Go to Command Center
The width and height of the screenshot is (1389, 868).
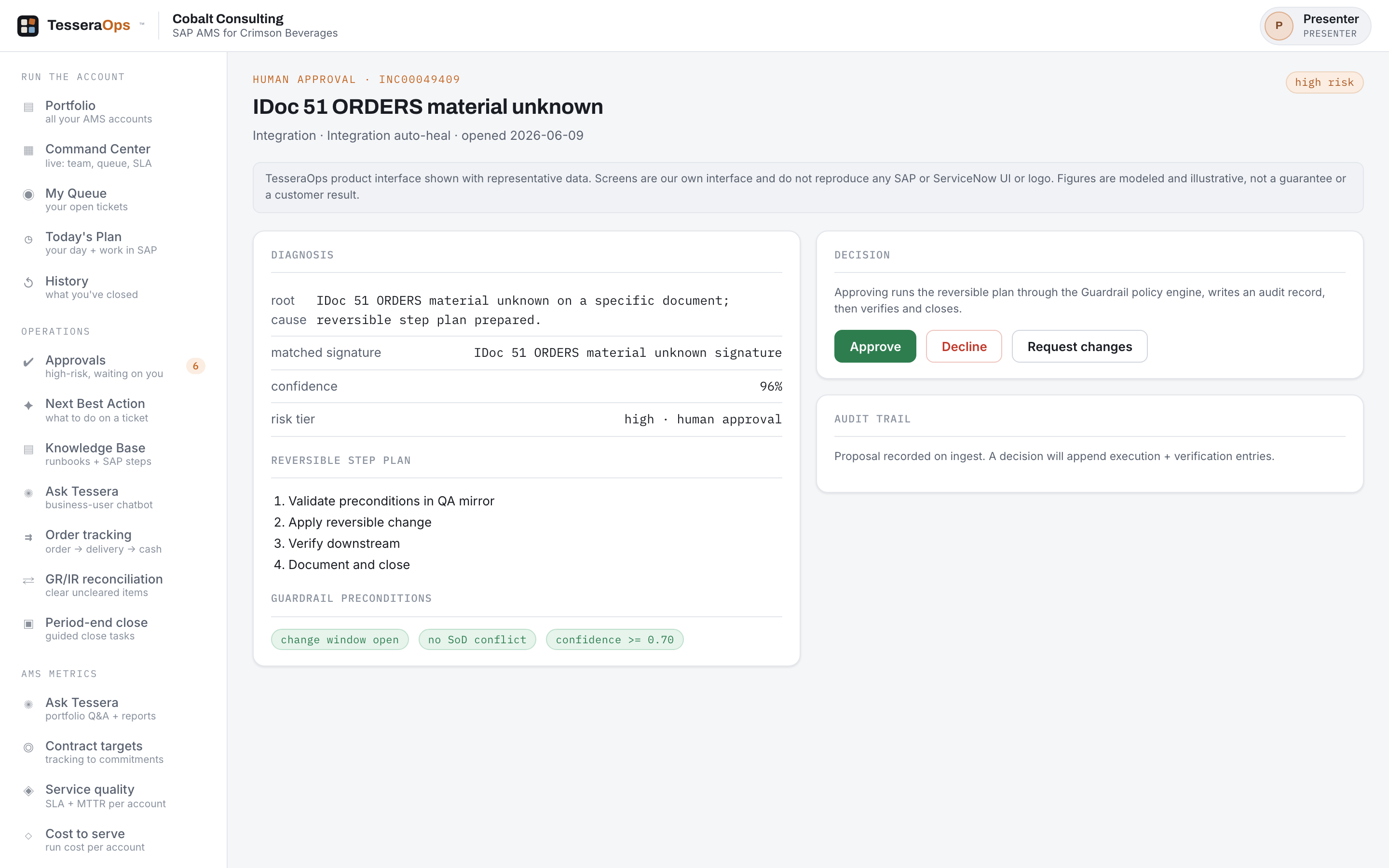coord(113,156)
